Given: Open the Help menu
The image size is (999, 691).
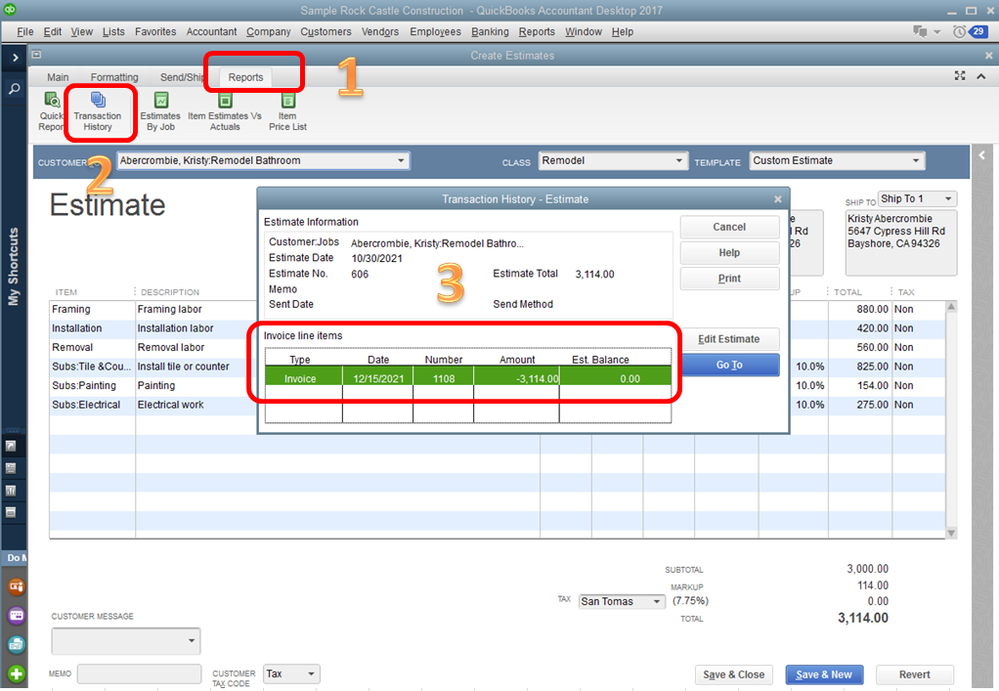Looking at the screenshot, I should click(622, 31).
